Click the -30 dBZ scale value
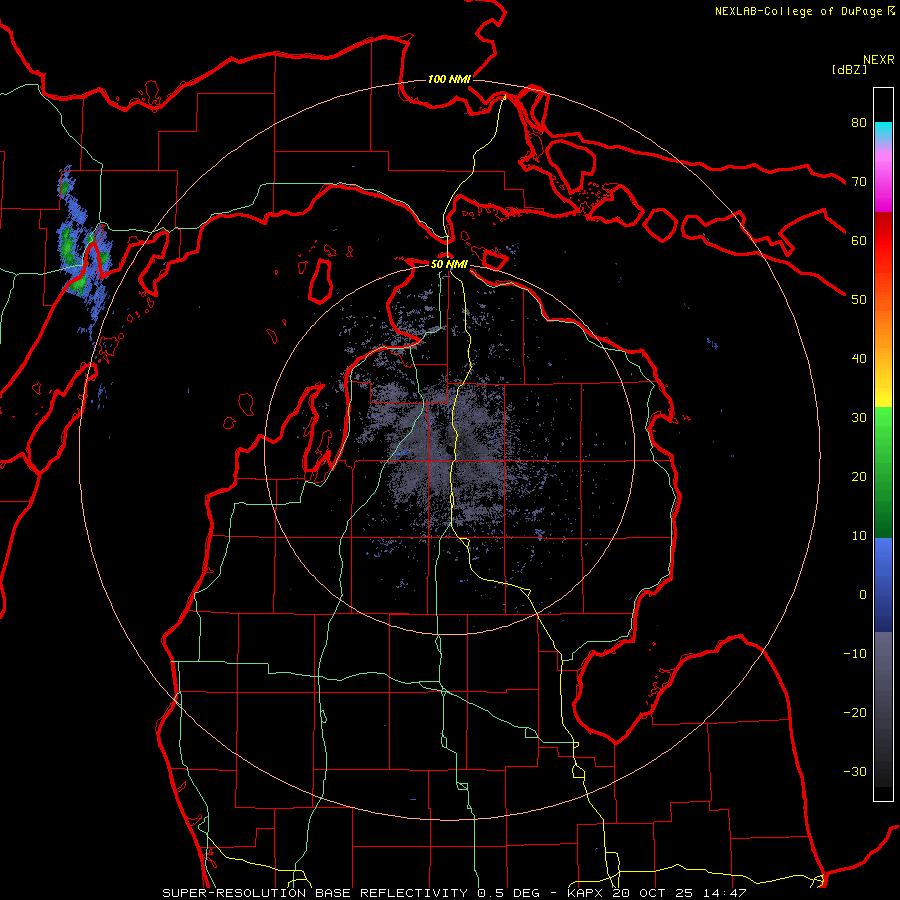This screenshot has height=900, width=900. point(855,771)
